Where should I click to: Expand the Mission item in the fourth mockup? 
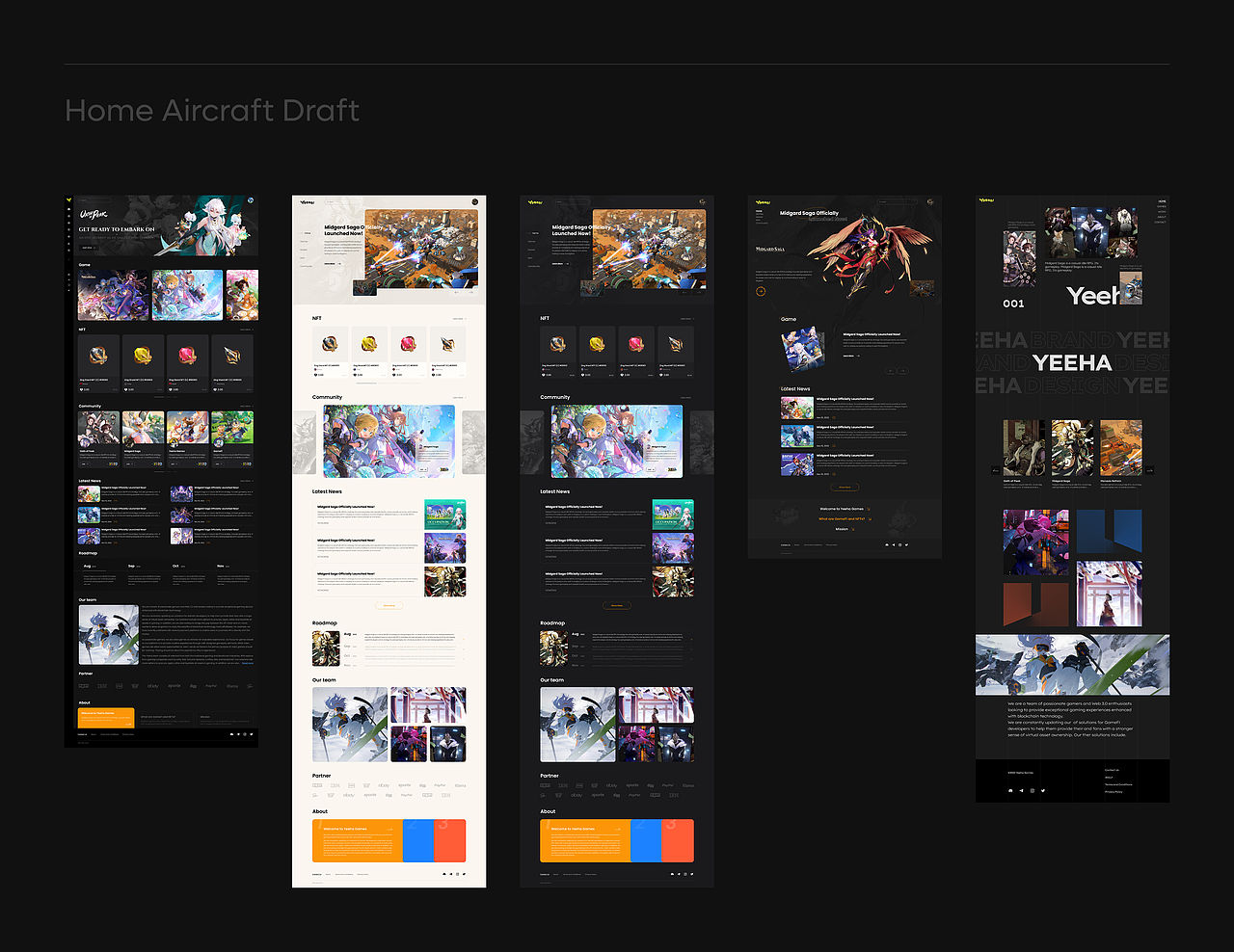845,529
